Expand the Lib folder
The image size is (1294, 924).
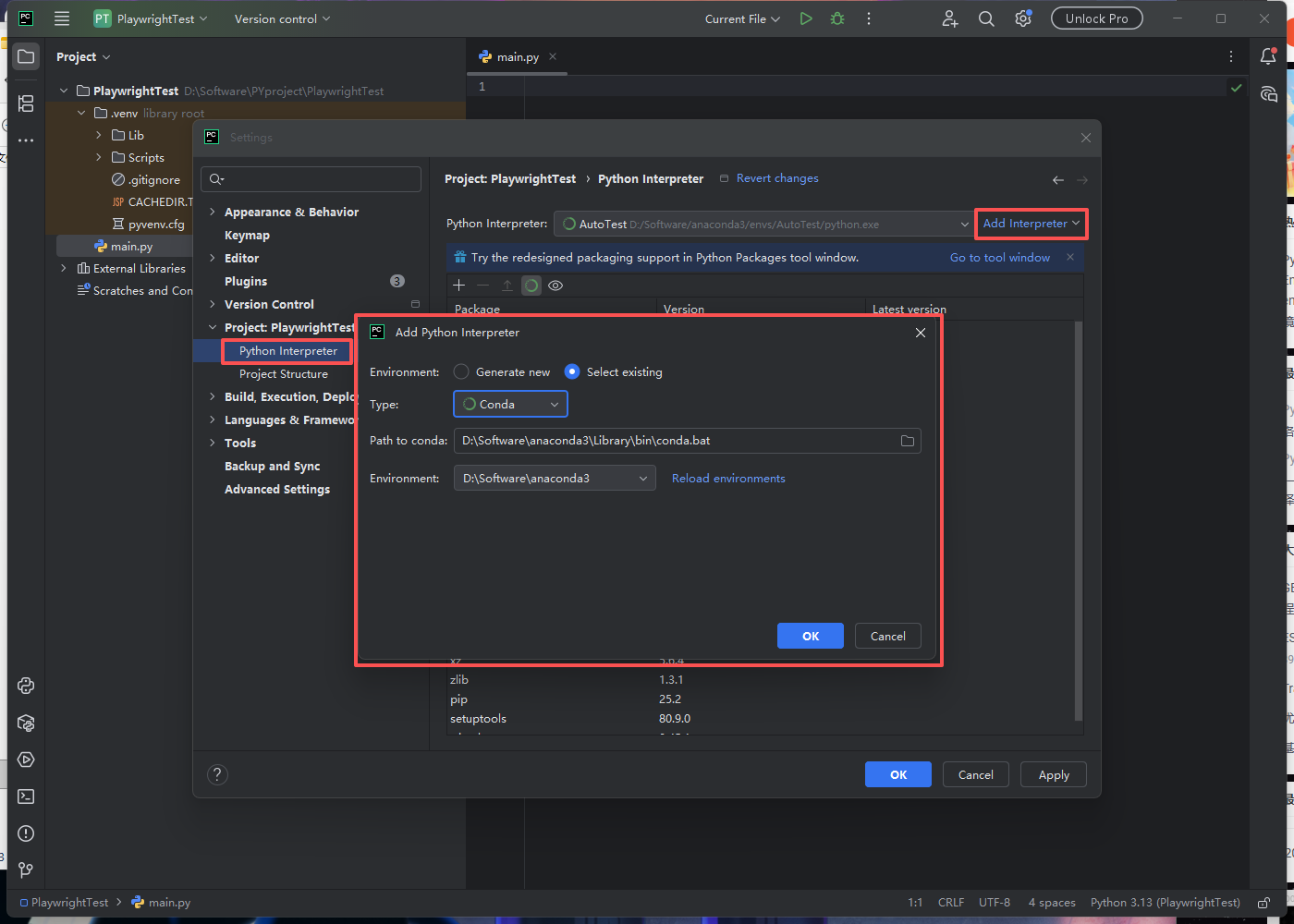coord(99,135)
